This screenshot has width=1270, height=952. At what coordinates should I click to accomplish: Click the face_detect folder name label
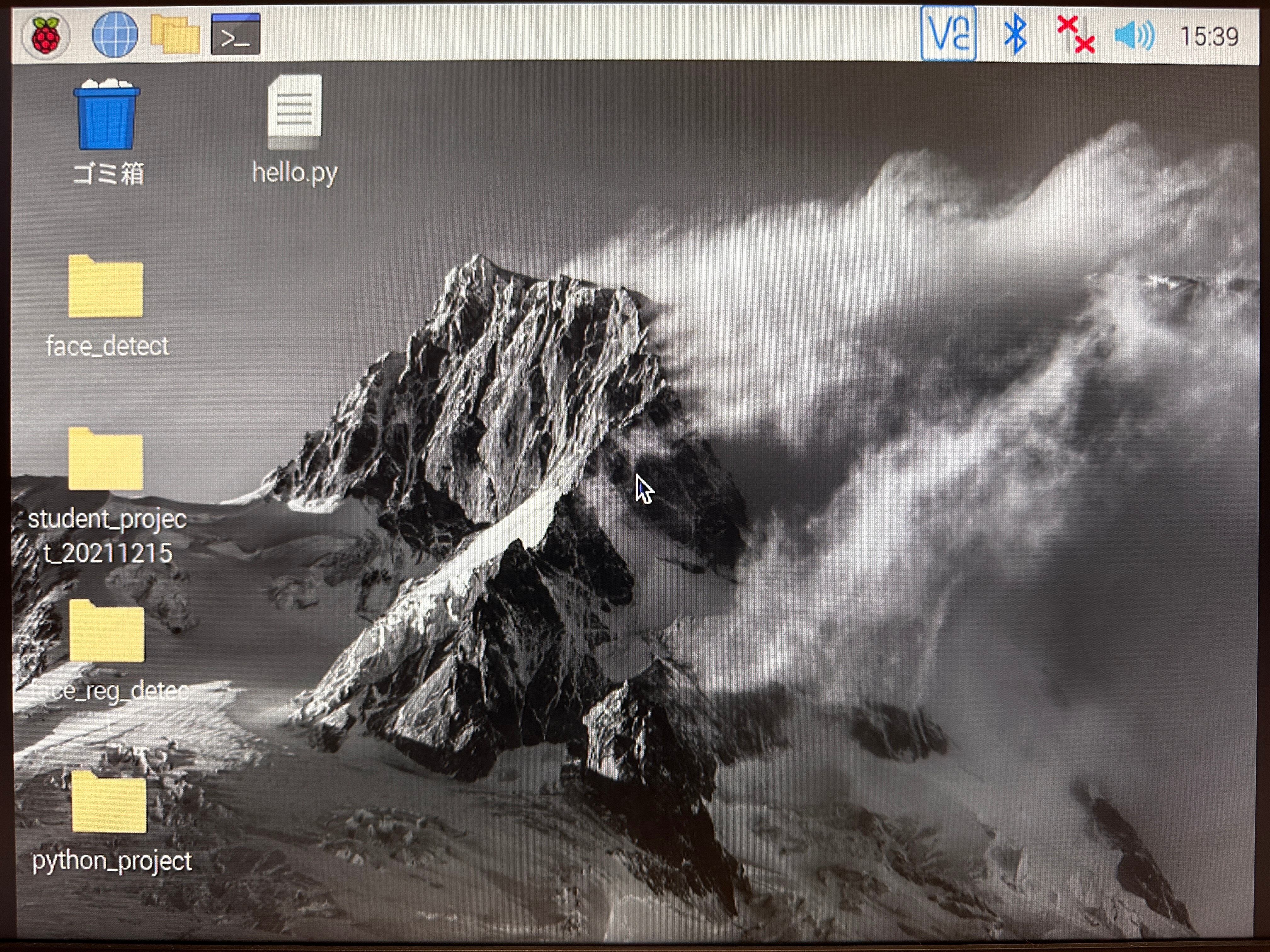(x=107, y=347)
